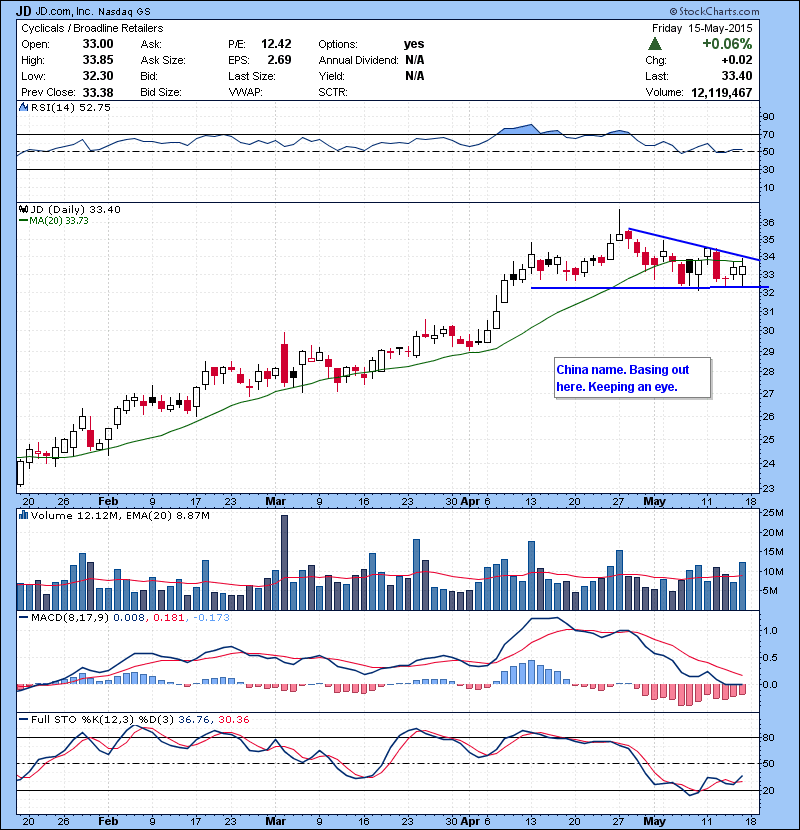The height and width of the screenshot is (830, 800).
Task: Click the 25M label on the volume axis
Action: (x=772, y=512)
